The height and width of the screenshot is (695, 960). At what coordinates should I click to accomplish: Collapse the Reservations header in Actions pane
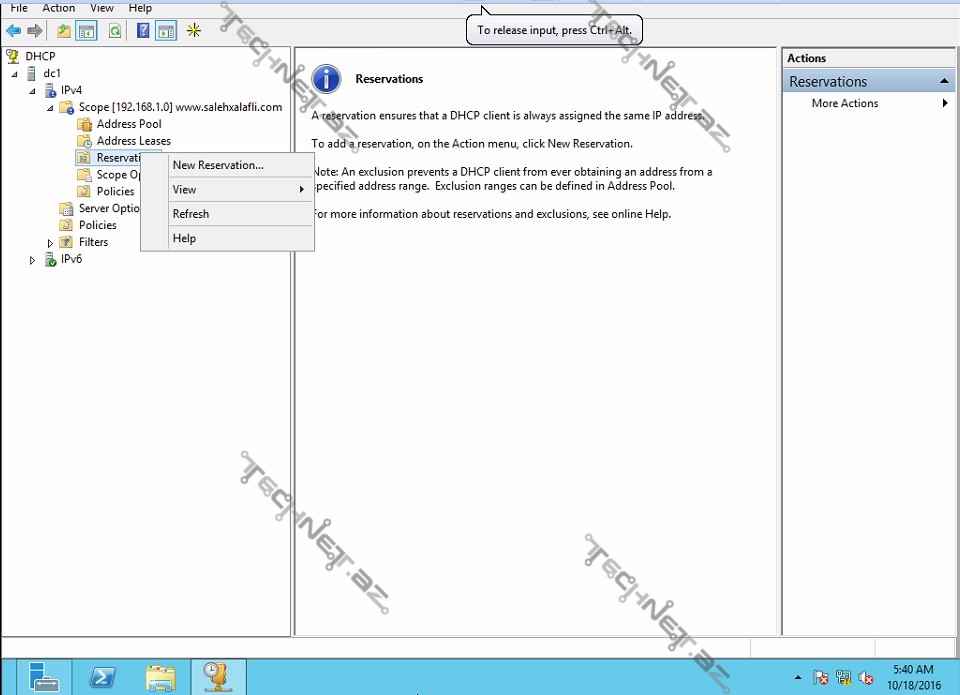(943, 81)
